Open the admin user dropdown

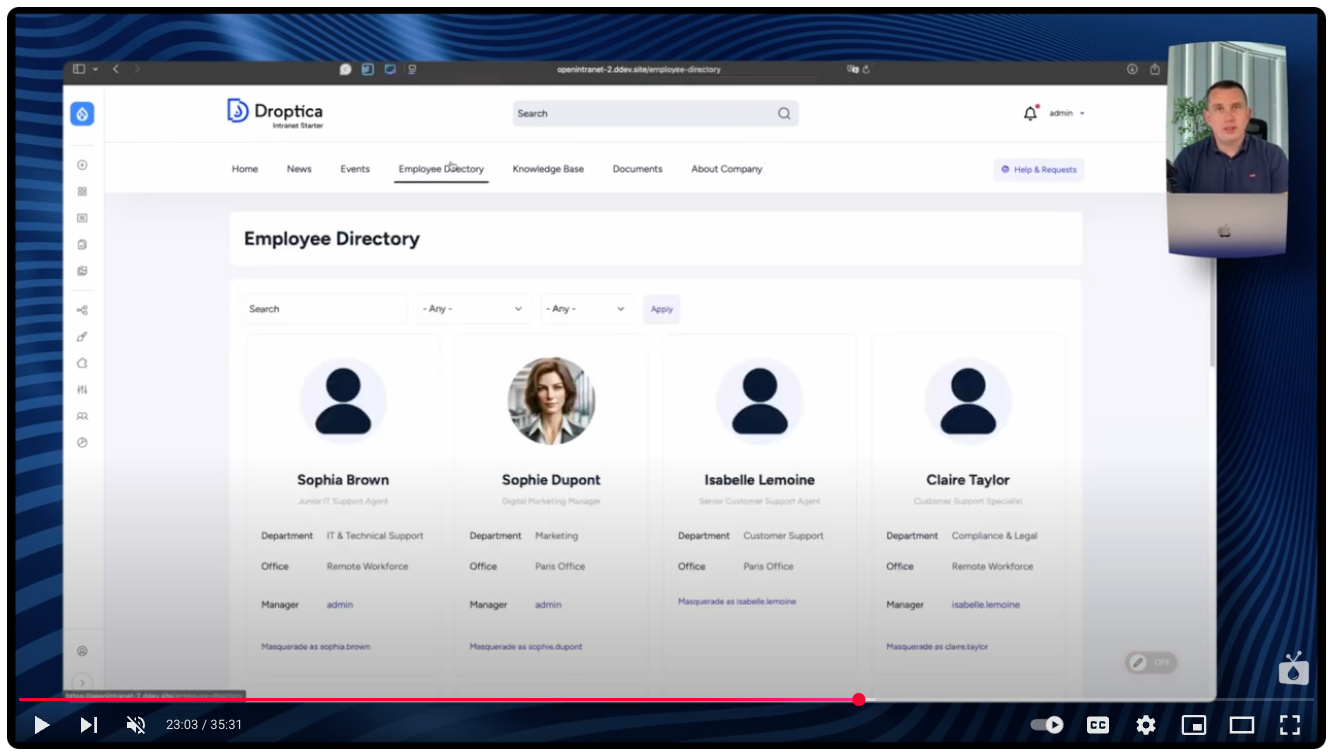(x=1066, y=114)
